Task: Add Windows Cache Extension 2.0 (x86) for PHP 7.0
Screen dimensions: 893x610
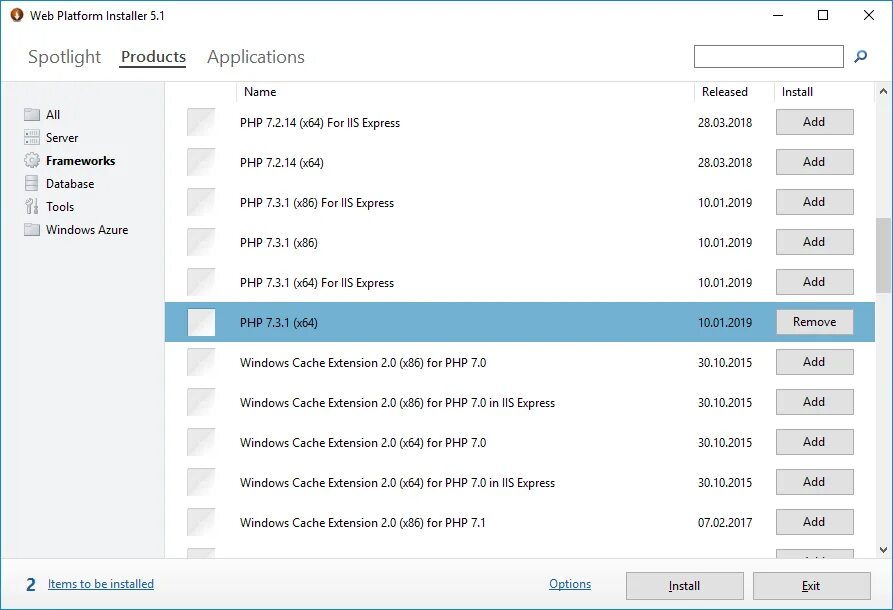Action: click(814, 362)
